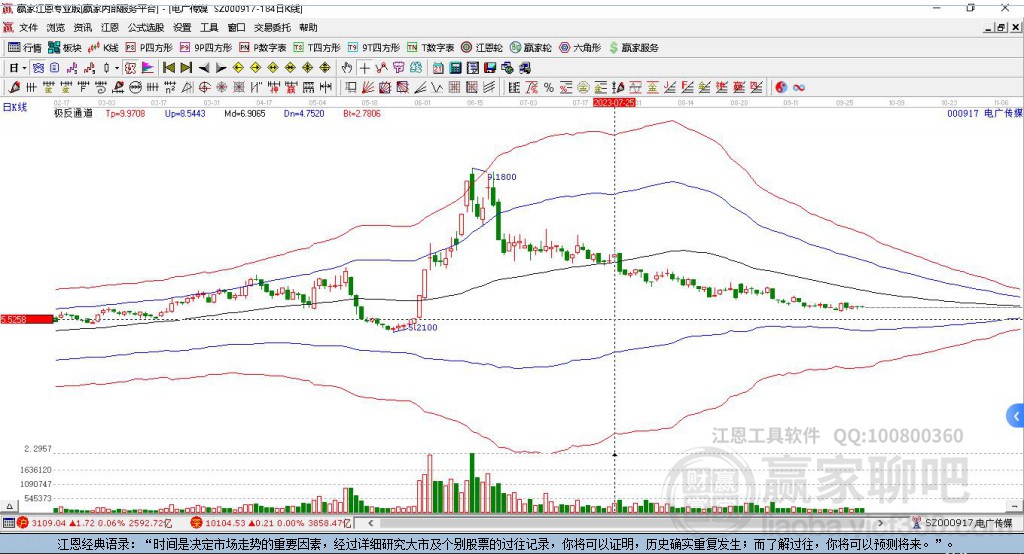Click the zigzag wave line tool

tap(436, 88)
